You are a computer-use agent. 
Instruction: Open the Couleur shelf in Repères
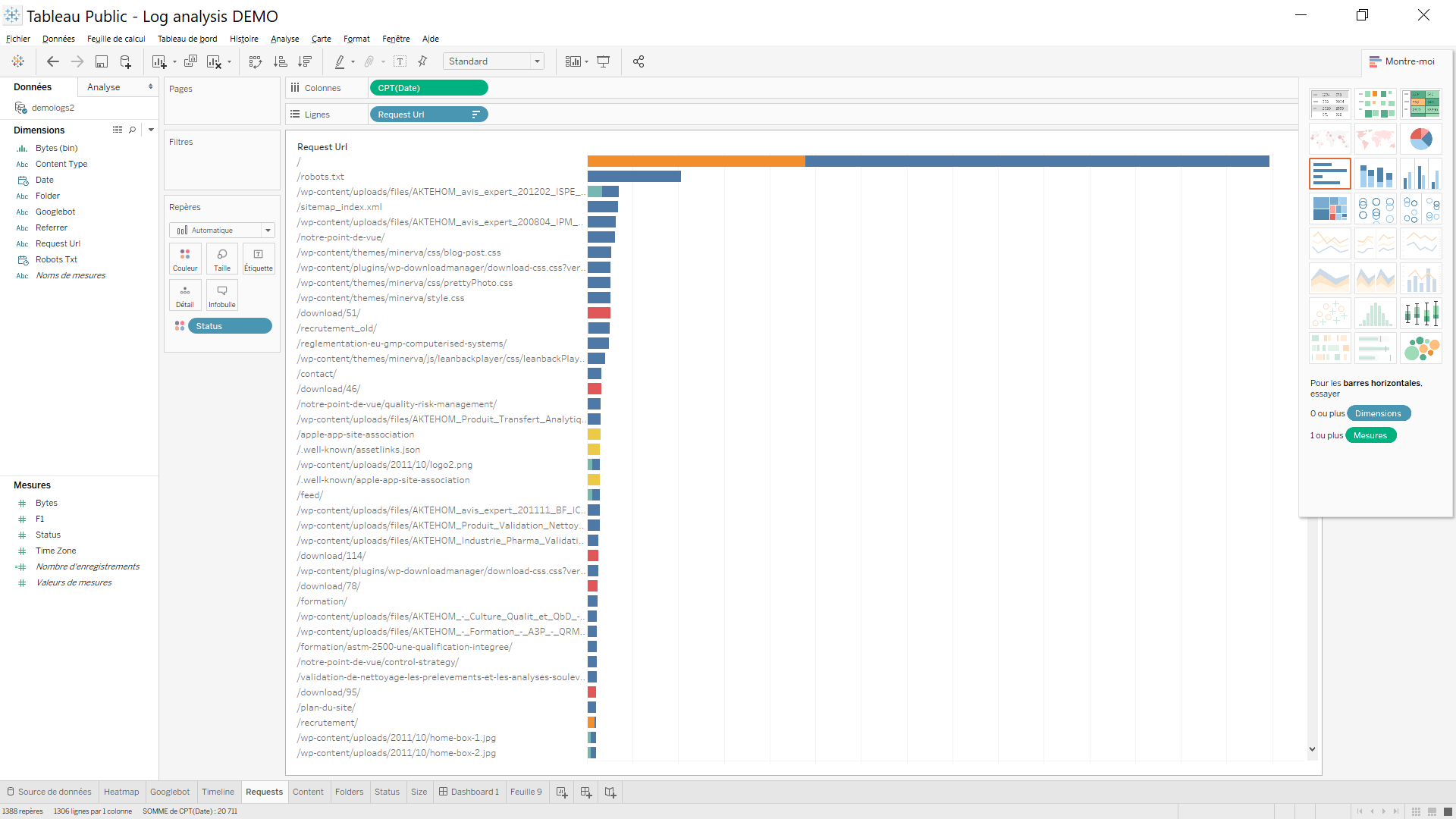185,259
